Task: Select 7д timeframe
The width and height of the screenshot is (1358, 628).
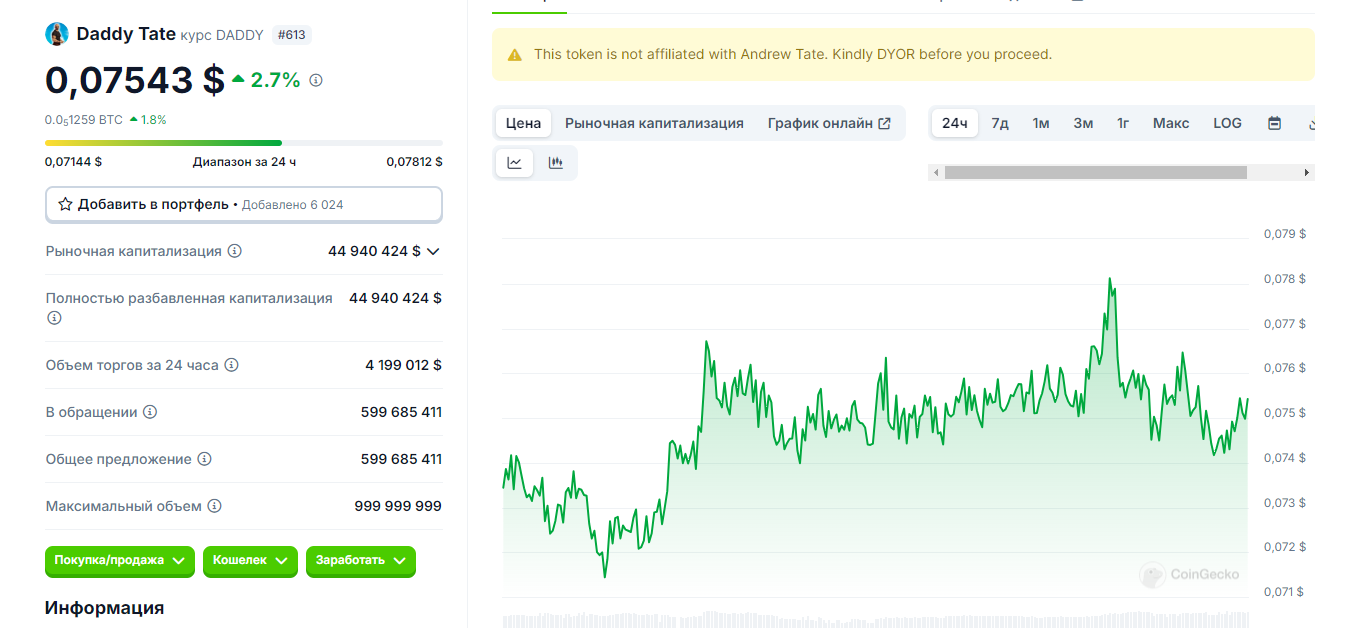Action: 1000,123
